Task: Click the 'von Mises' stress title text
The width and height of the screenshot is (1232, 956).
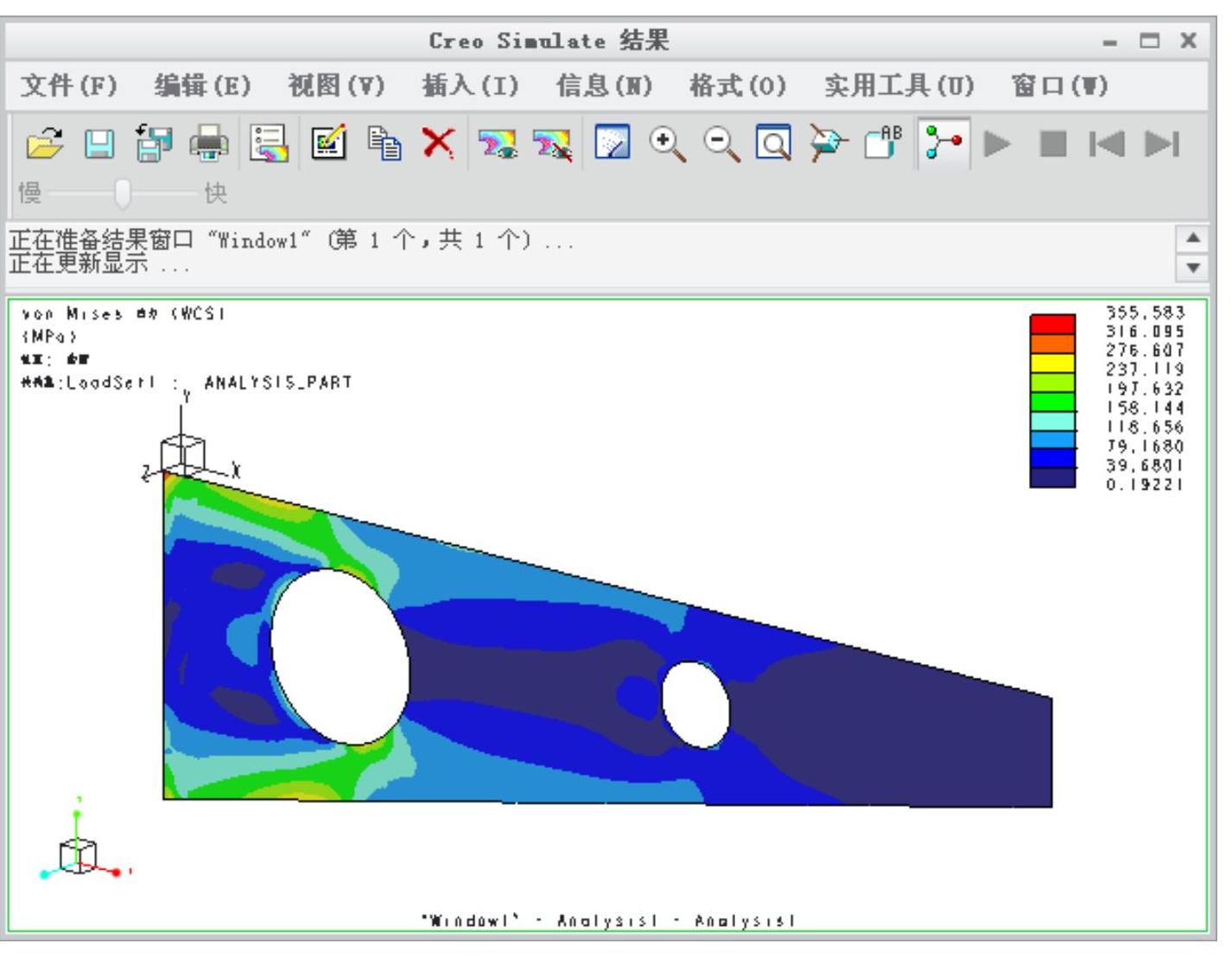Action: pos(124,314)
